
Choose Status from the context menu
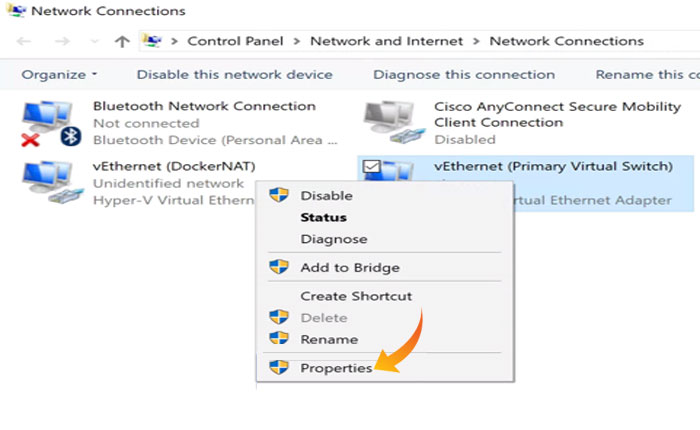(323, 217)
